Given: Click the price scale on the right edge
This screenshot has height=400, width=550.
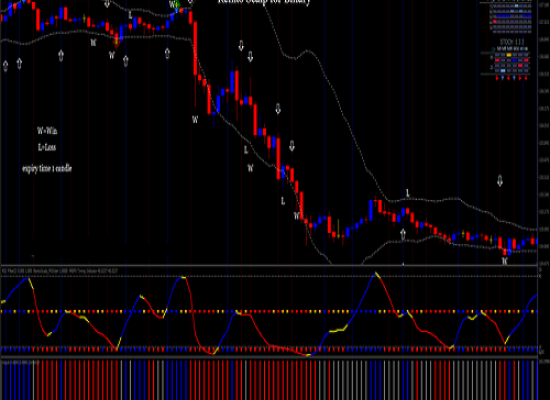Looking at the screenshot, I should 544,133.
